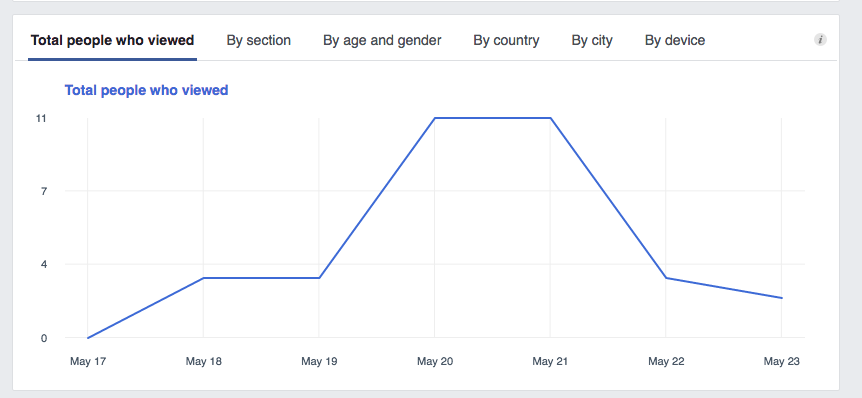862x398 pixels.
Task: Click the May 18 data point on line
Action: tap(203, 278)
